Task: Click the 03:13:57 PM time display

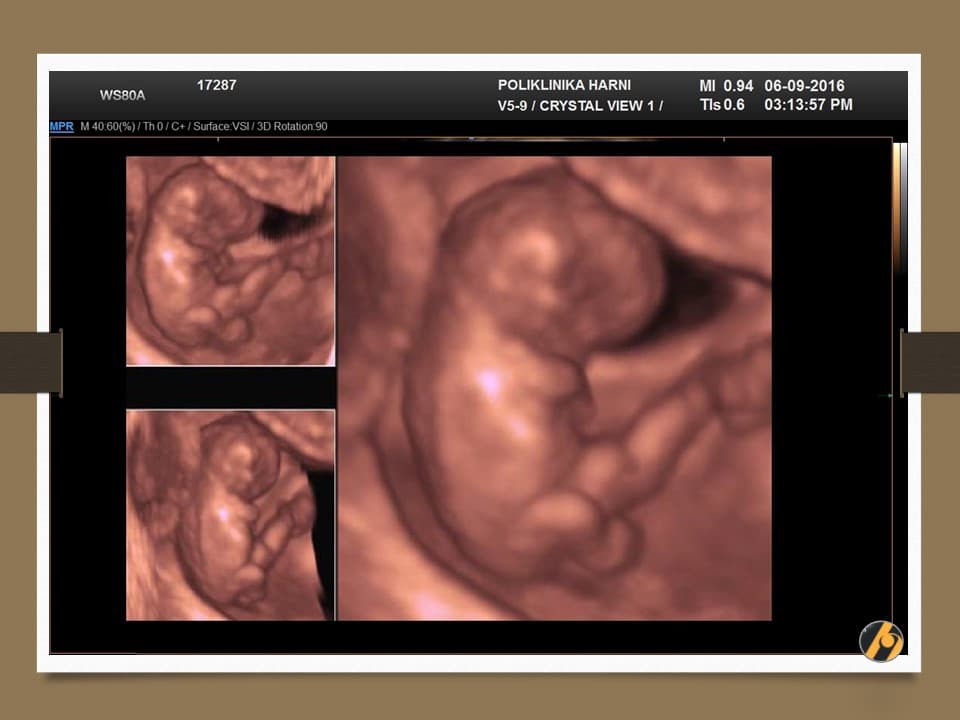Action: point(808,105)
